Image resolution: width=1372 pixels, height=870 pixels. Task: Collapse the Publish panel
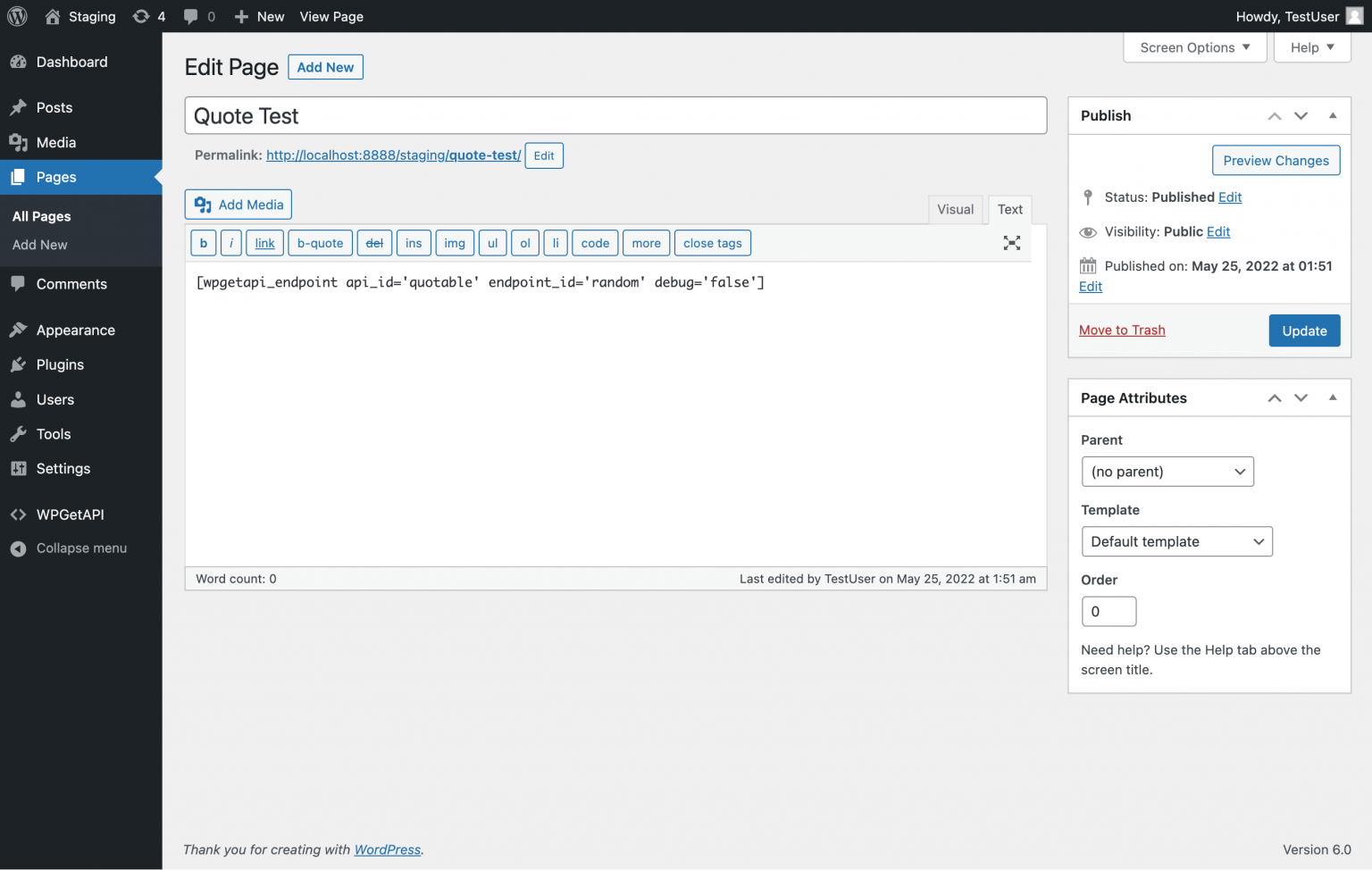click(1332, 115)
